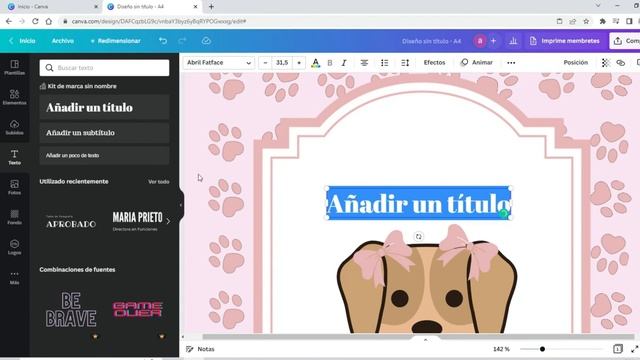Screen dimensions: 640x360
Task: Click the Imprime membretes button
Action: [565, 41]
